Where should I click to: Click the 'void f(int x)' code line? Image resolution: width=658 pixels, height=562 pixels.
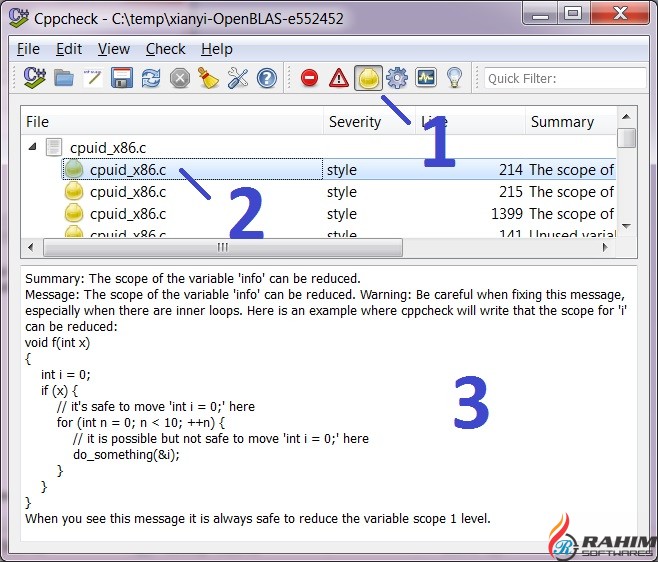[x=57, y=342]
